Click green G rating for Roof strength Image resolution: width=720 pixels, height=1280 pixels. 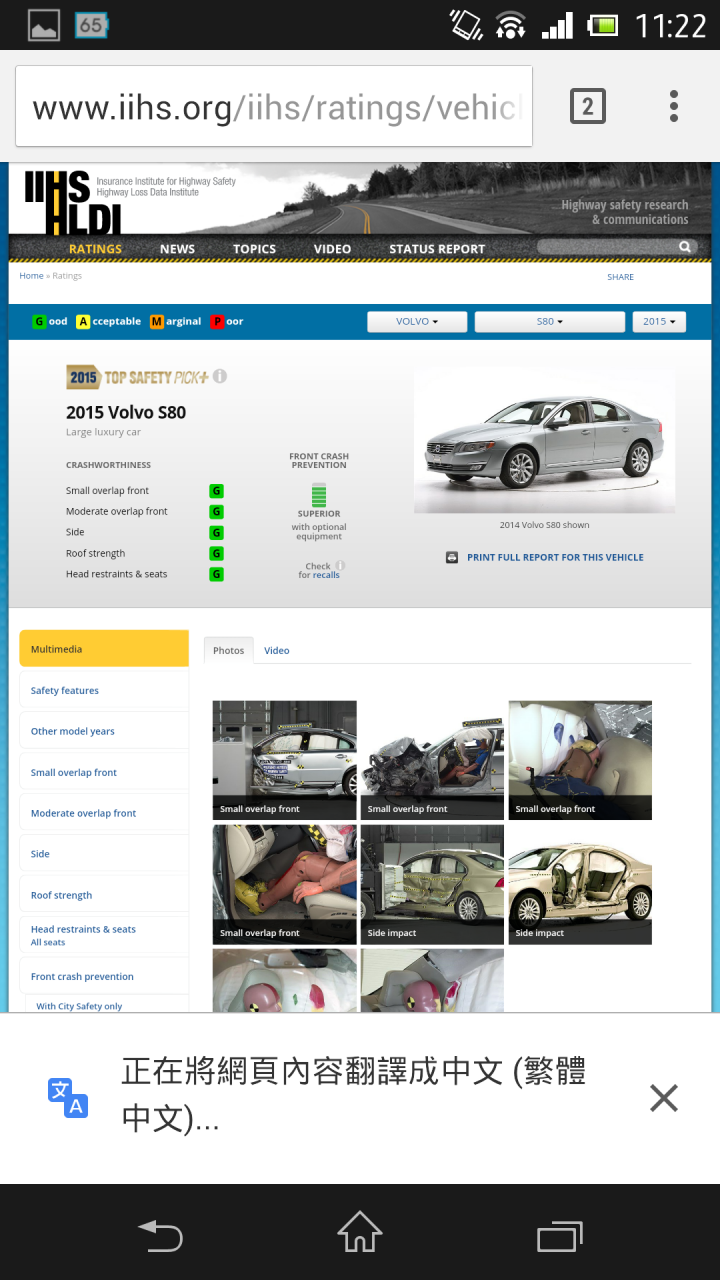point(216,554)
